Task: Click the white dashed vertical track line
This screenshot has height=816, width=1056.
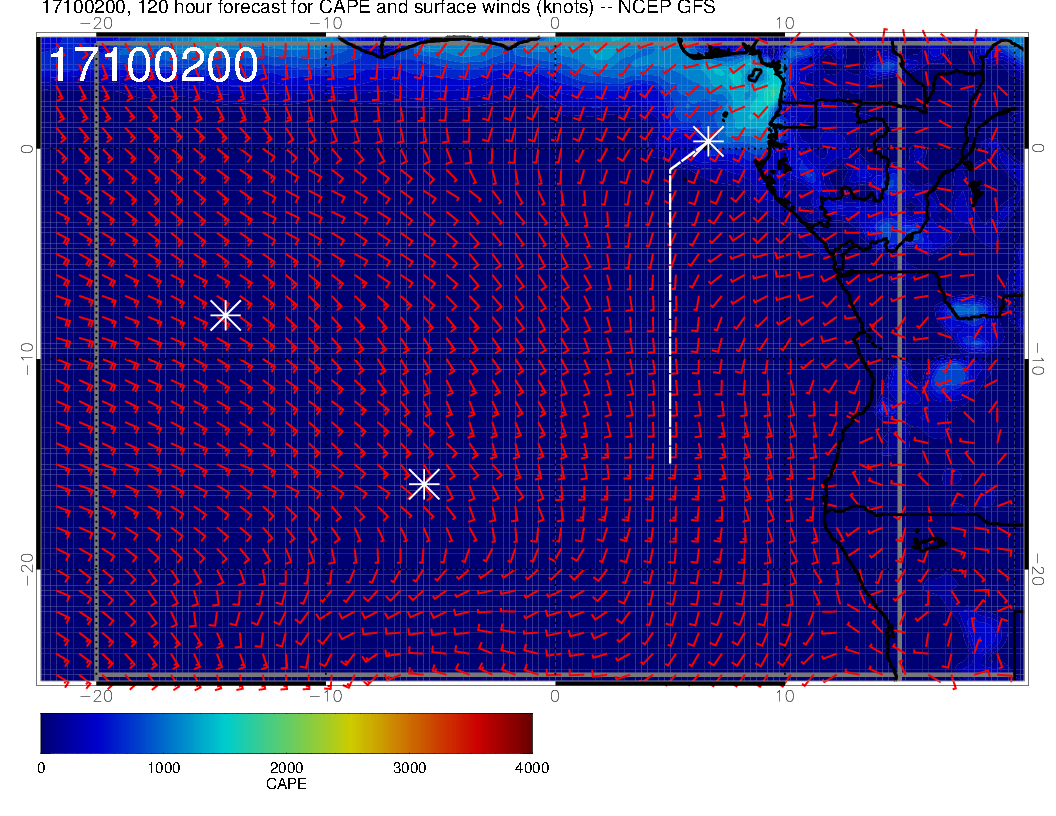Action: coord(670,320)
